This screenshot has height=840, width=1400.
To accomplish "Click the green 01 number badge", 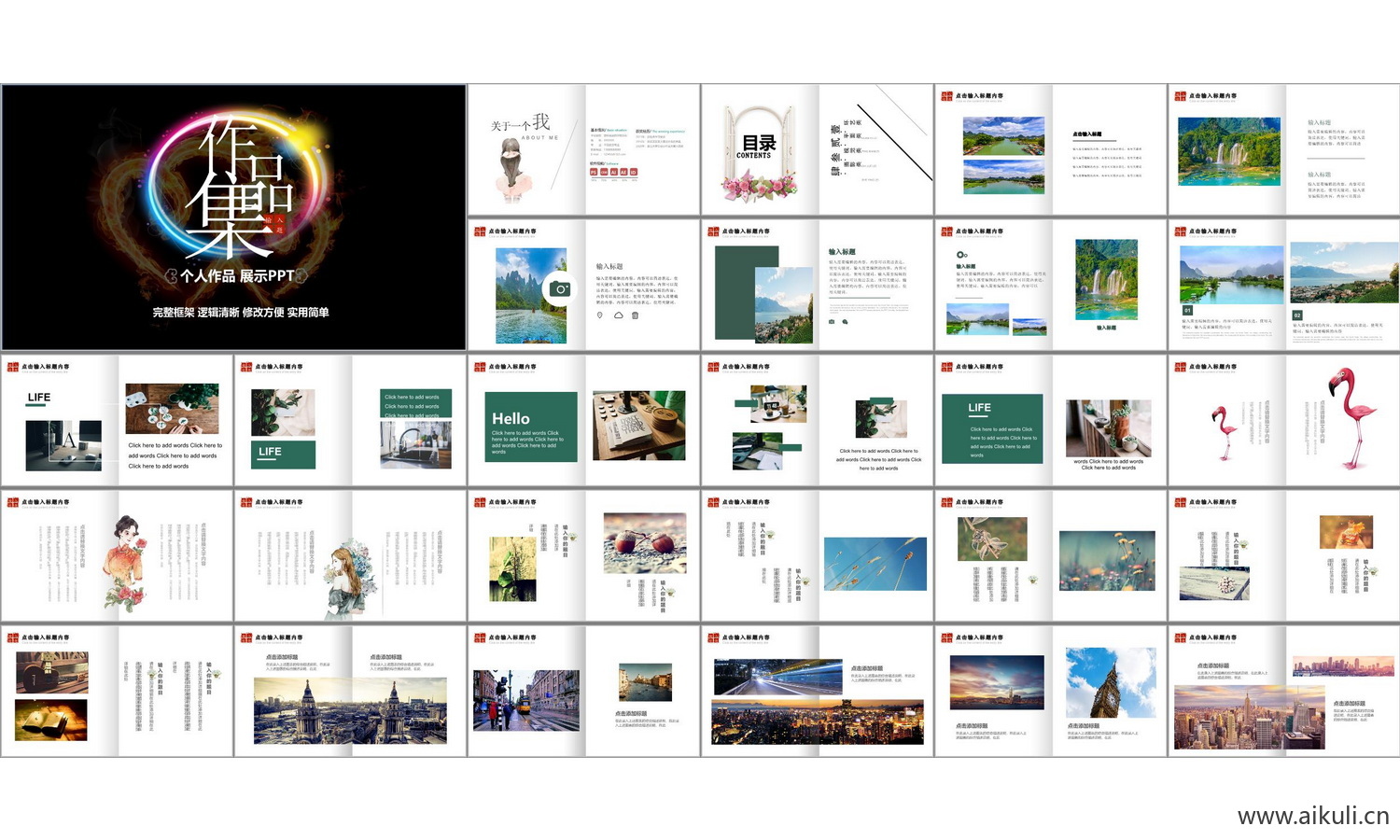I will coord(1187,310).
